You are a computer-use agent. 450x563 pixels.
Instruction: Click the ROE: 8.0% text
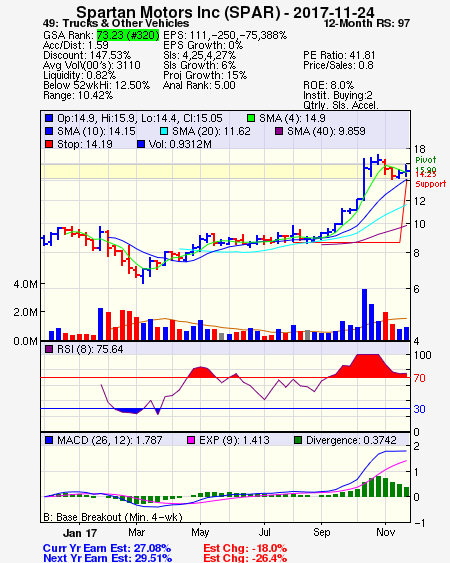328,85
